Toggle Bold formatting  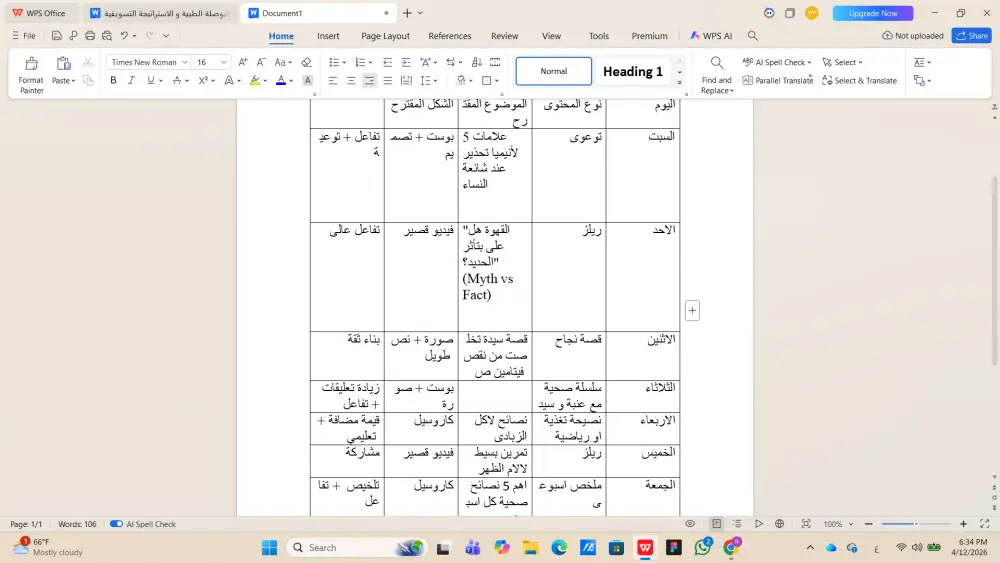pos(114,80)
